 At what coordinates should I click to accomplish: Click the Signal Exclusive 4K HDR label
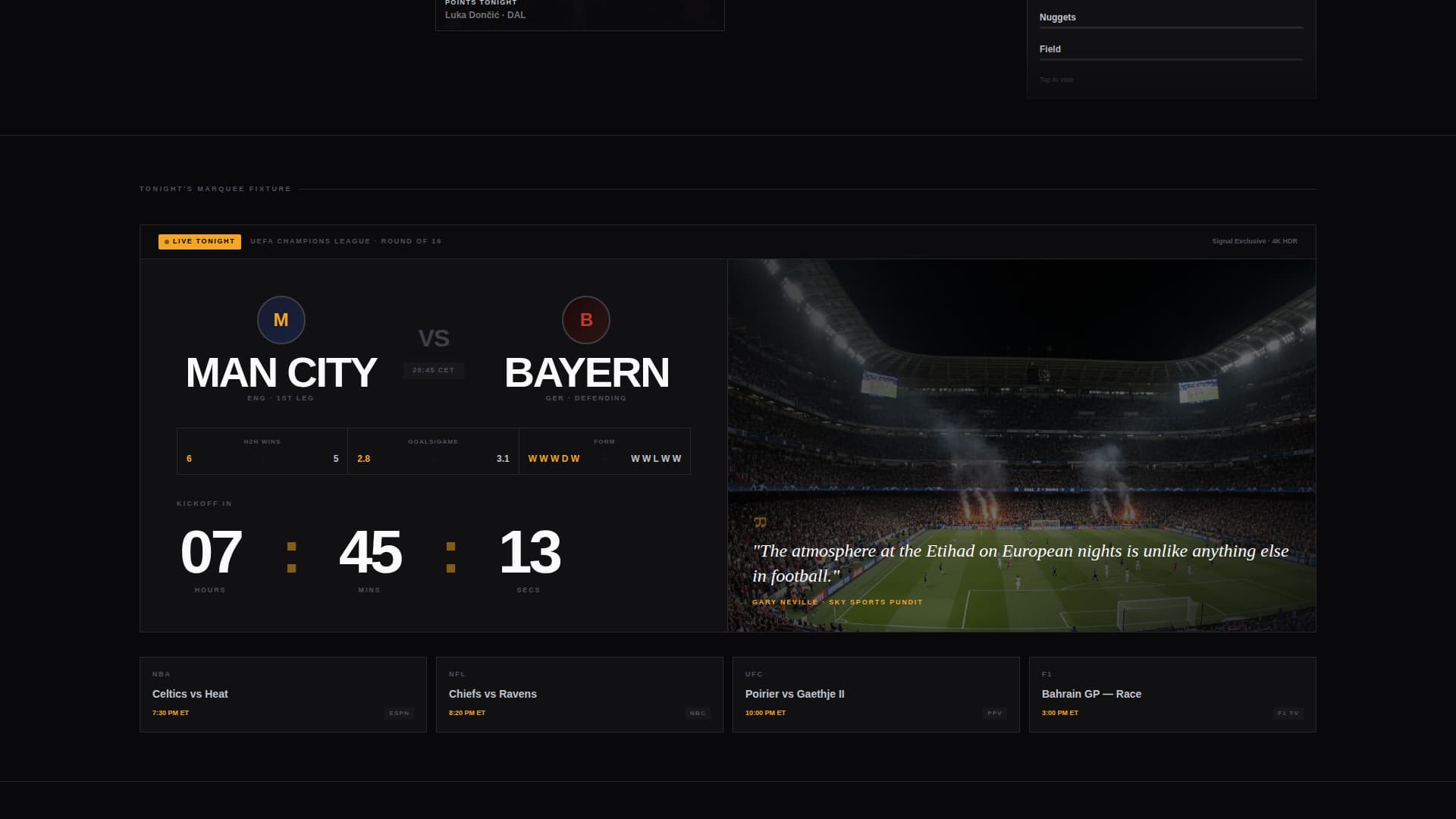tap(1255, 240)
